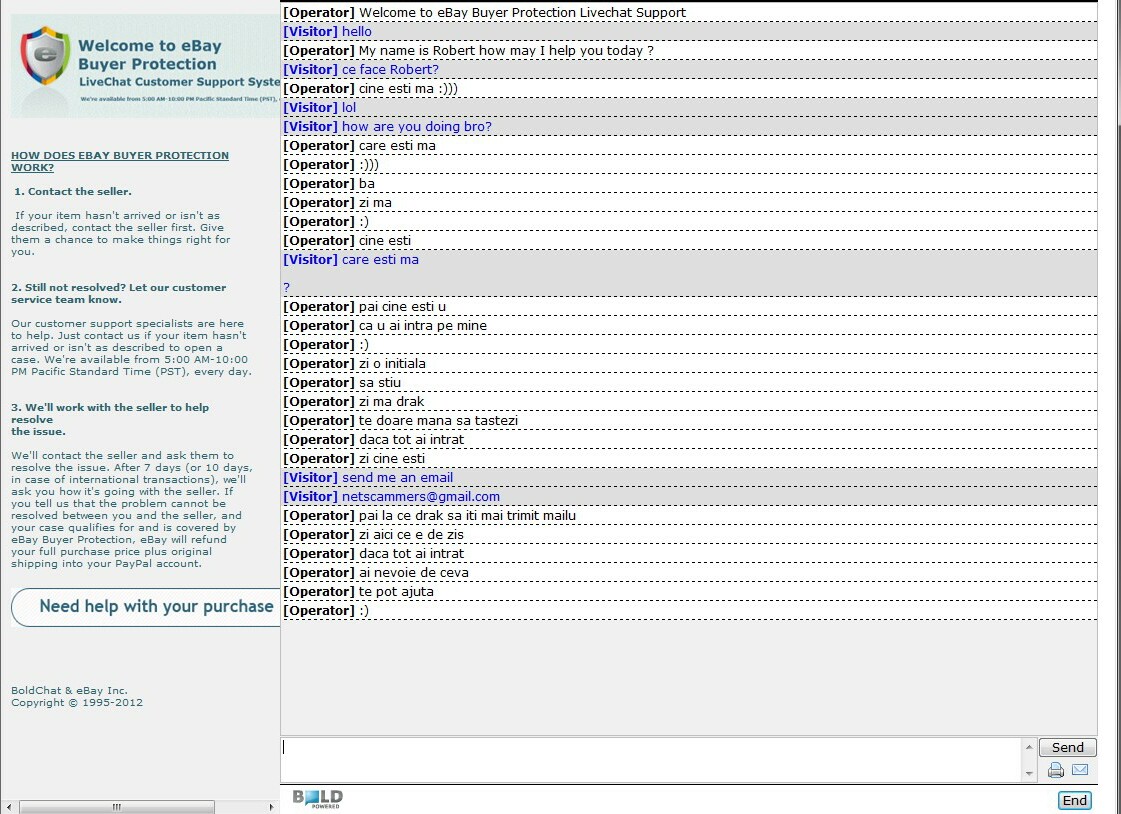Click horizontal scrollbar left arrow
1121x814 pixels.
coord(9,808)
